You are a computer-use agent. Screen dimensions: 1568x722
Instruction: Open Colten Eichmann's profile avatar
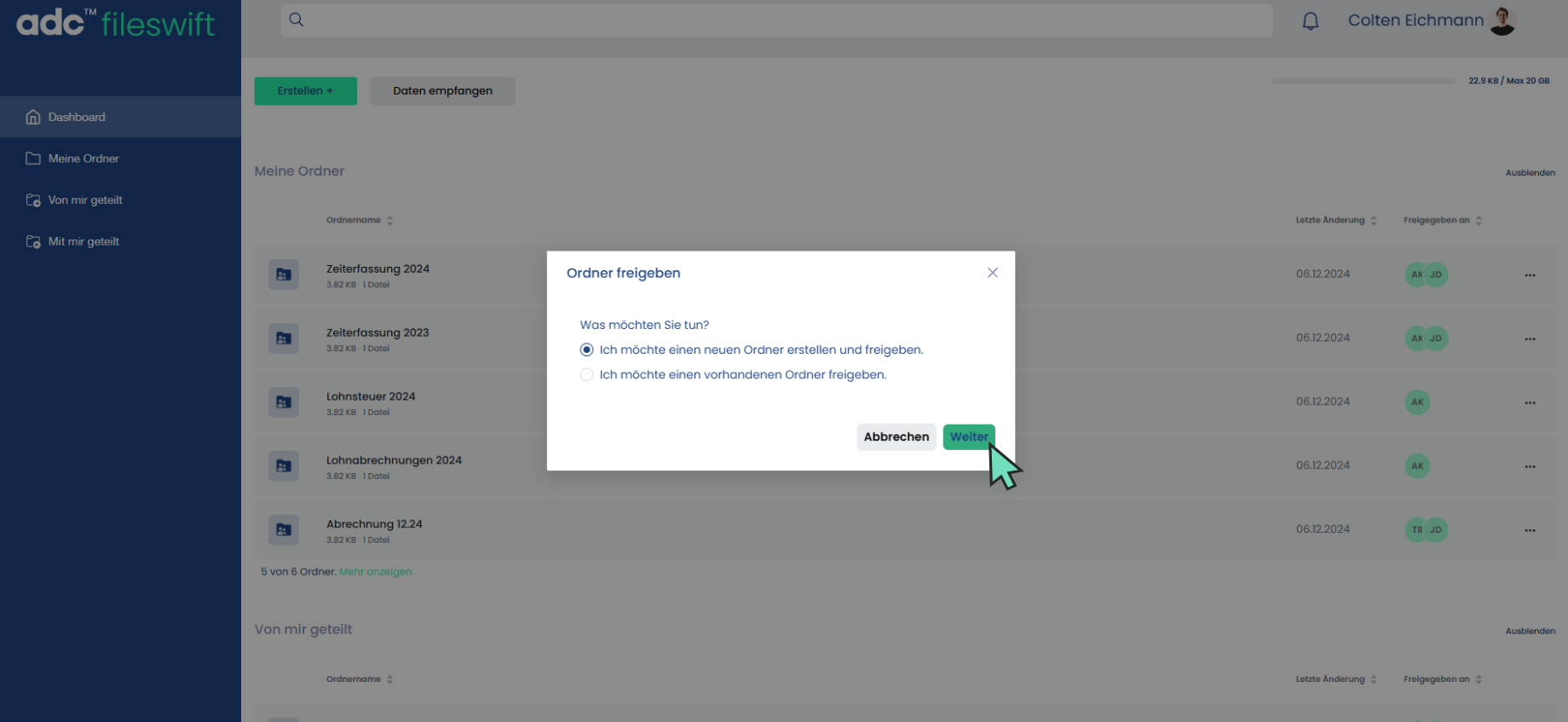[x=1502, y=21]
